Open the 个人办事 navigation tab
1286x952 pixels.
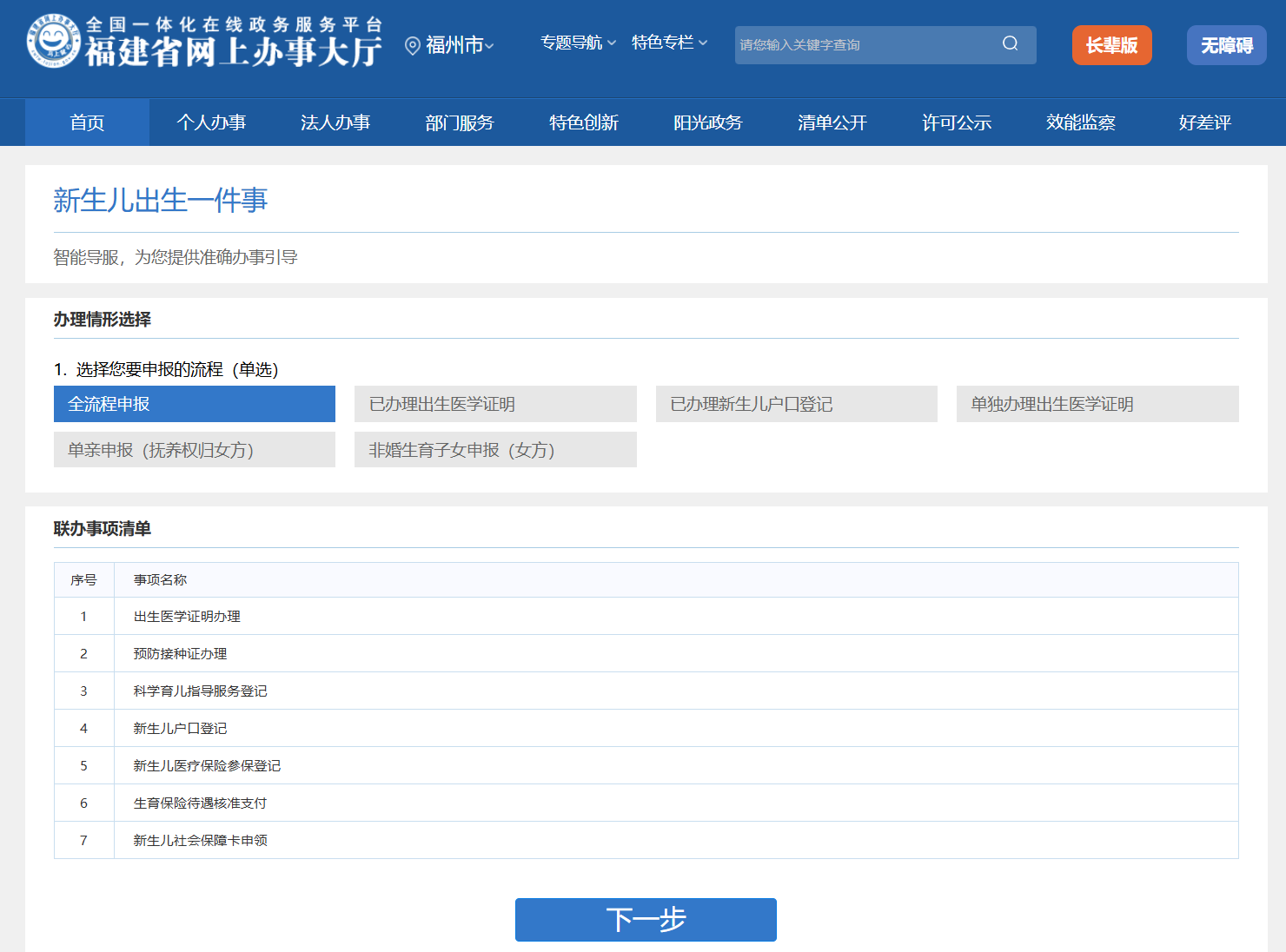(x=211, y=122)
